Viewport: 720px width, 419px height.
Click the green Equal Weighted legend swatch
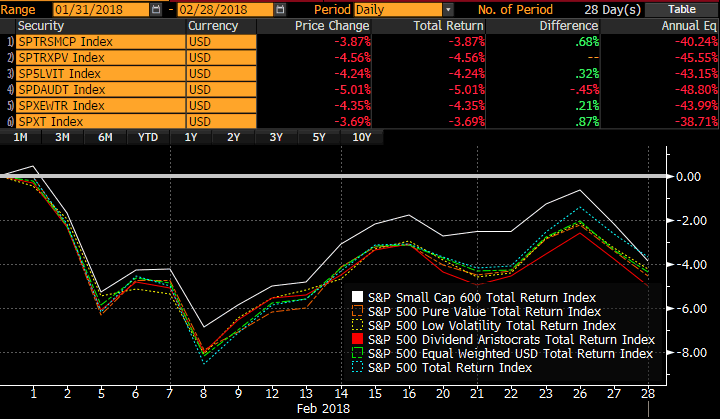357,353
